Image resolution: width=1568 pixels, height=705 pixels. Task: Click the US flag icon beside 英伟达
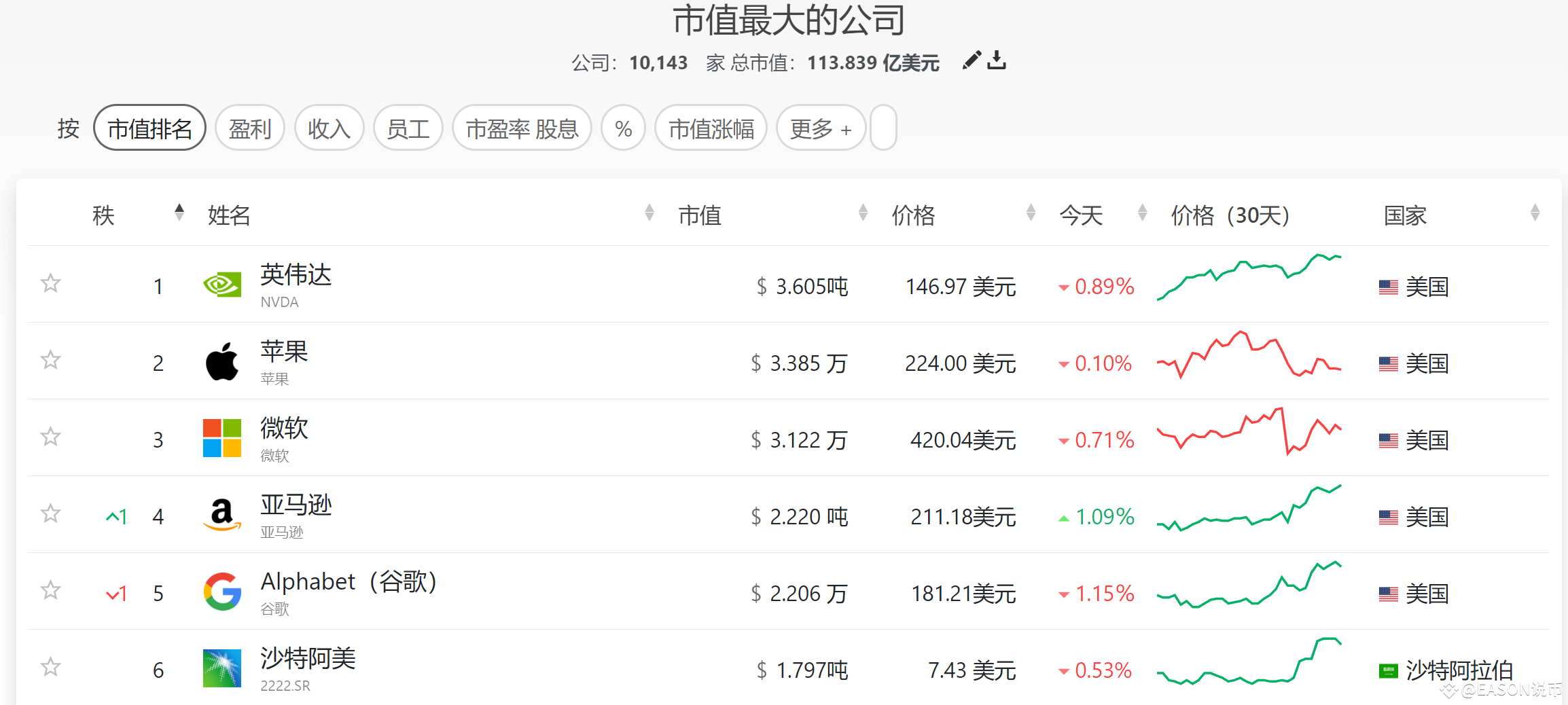[x=1387, y=287]
